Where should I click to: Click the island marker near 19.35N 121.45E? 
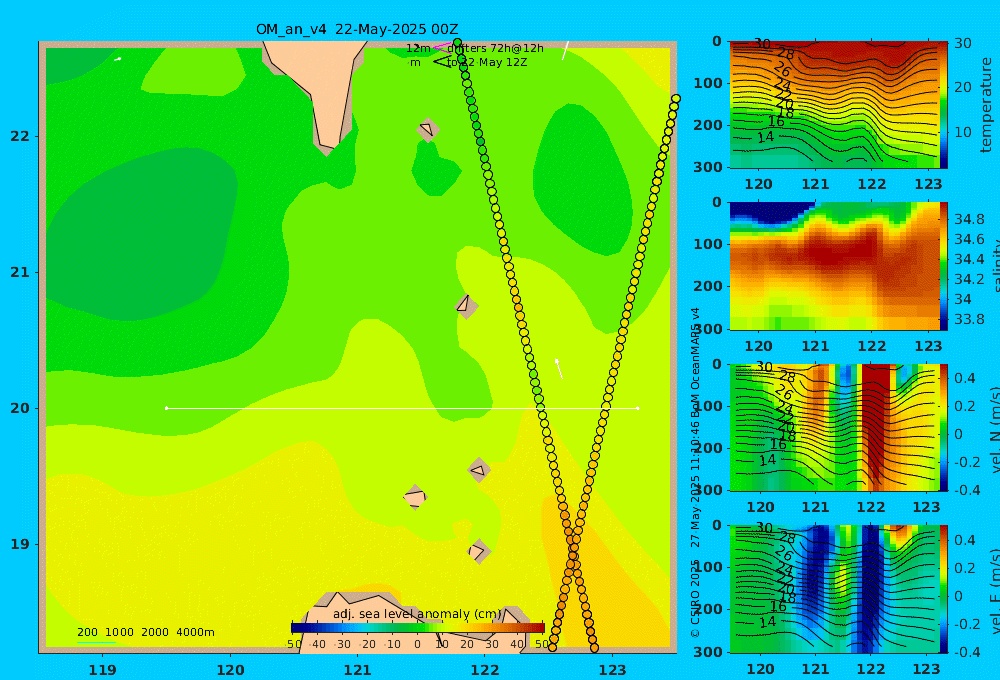click(x=415, y=497)
